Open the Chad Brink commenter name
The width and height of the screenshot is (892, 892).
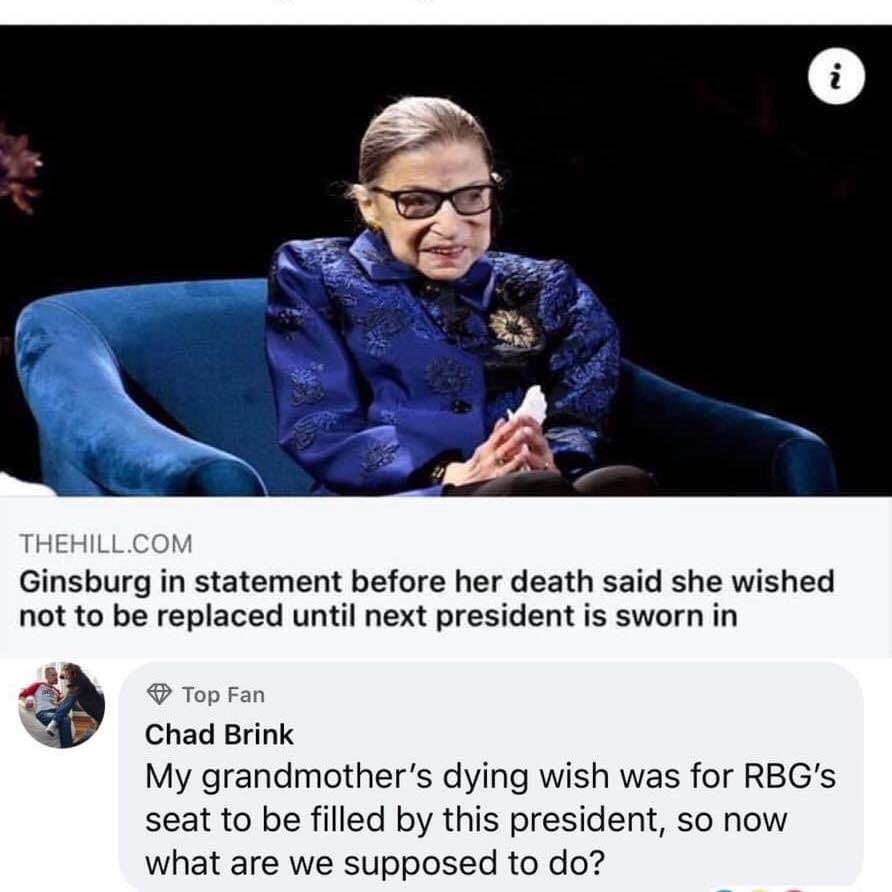pos(220,734)
